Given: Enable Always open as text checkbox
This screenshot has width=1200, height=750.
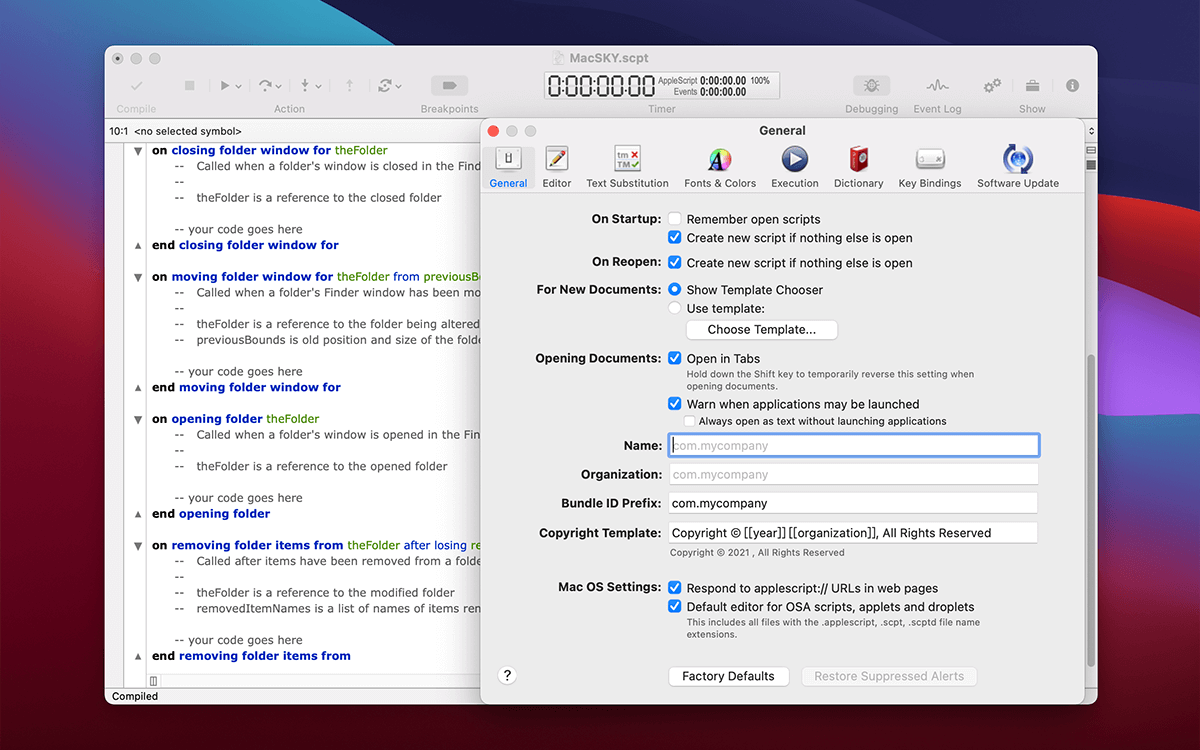Looking at the screenshot, I should click(x=689, y=421).
